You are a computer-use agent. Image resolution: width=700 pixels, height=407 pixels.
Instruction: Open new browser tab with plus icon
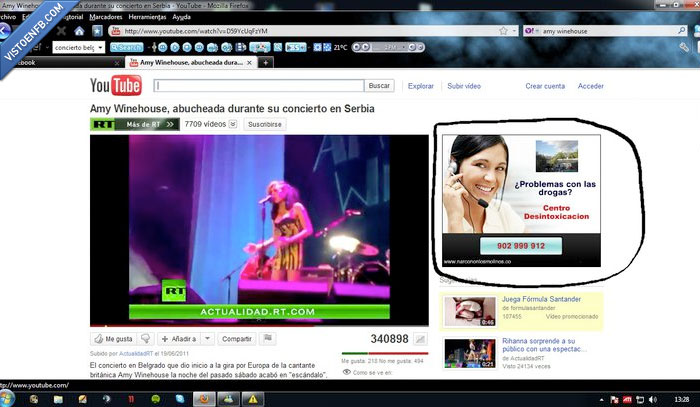pyautogui.click(x=267, y=62)
